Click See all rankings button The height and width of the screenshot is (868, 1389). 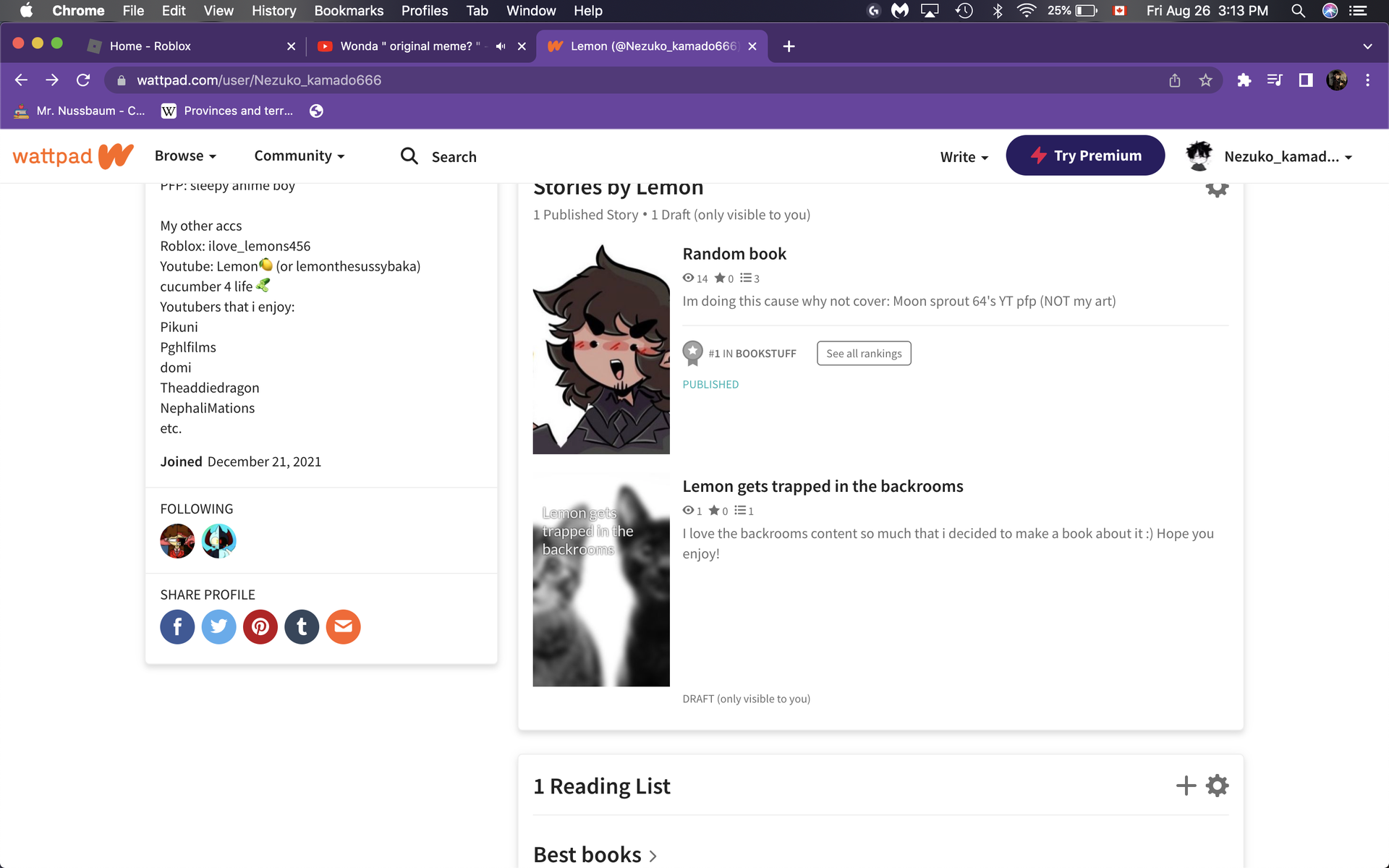(864, 353)
